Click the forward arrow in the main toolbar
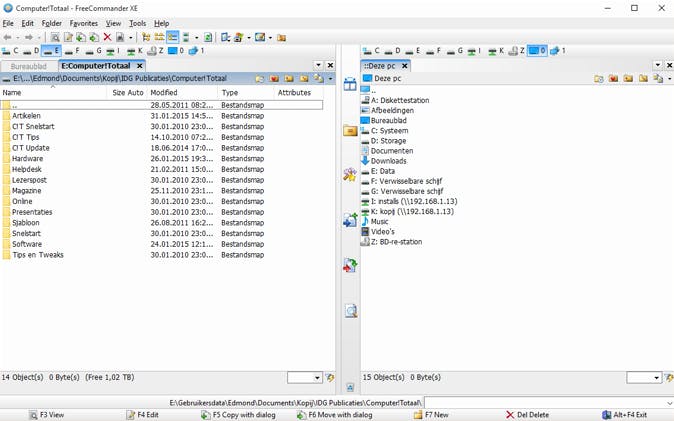Screen dimensions: 674x421 (x=29, y=37)
